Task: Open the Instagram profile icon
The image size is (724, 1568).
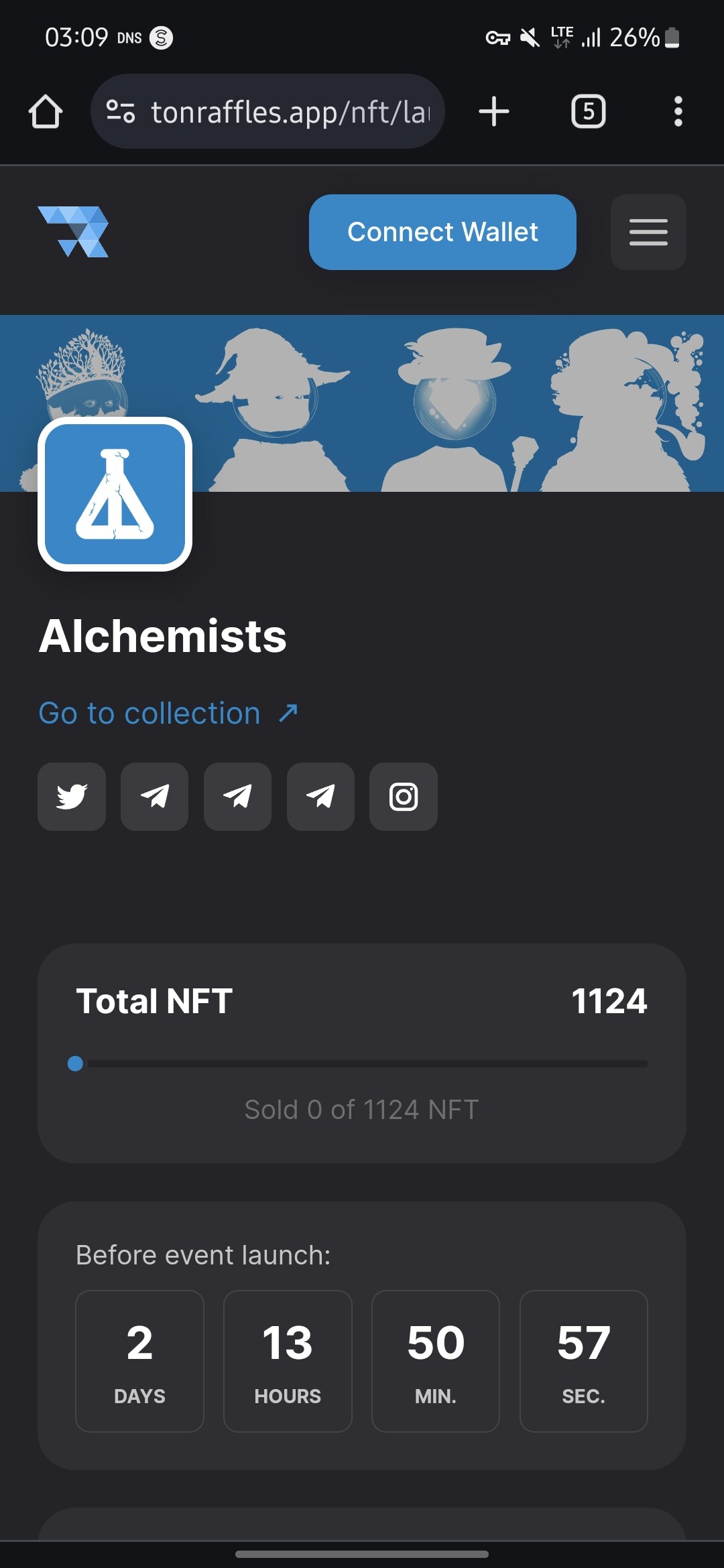Action: [x=404, y=797]
